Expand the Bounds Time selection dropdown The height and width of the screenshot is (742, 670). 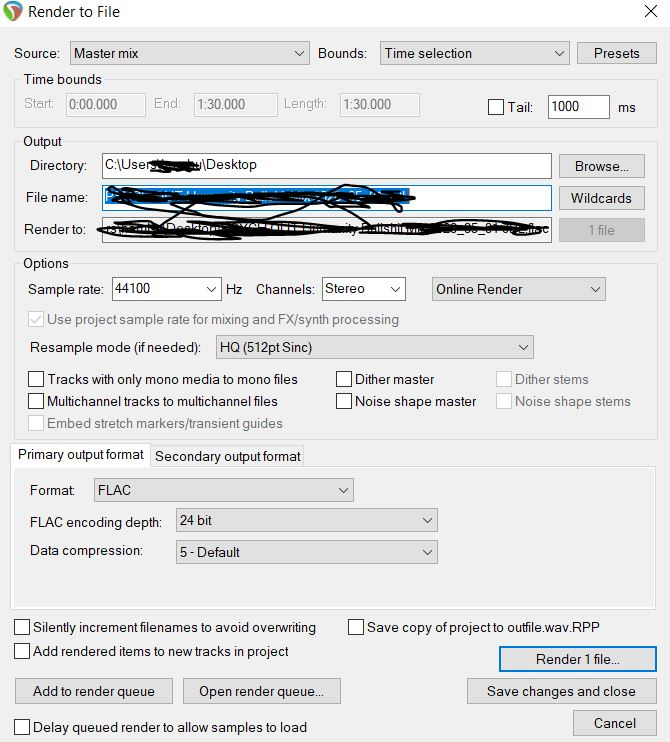475,53
